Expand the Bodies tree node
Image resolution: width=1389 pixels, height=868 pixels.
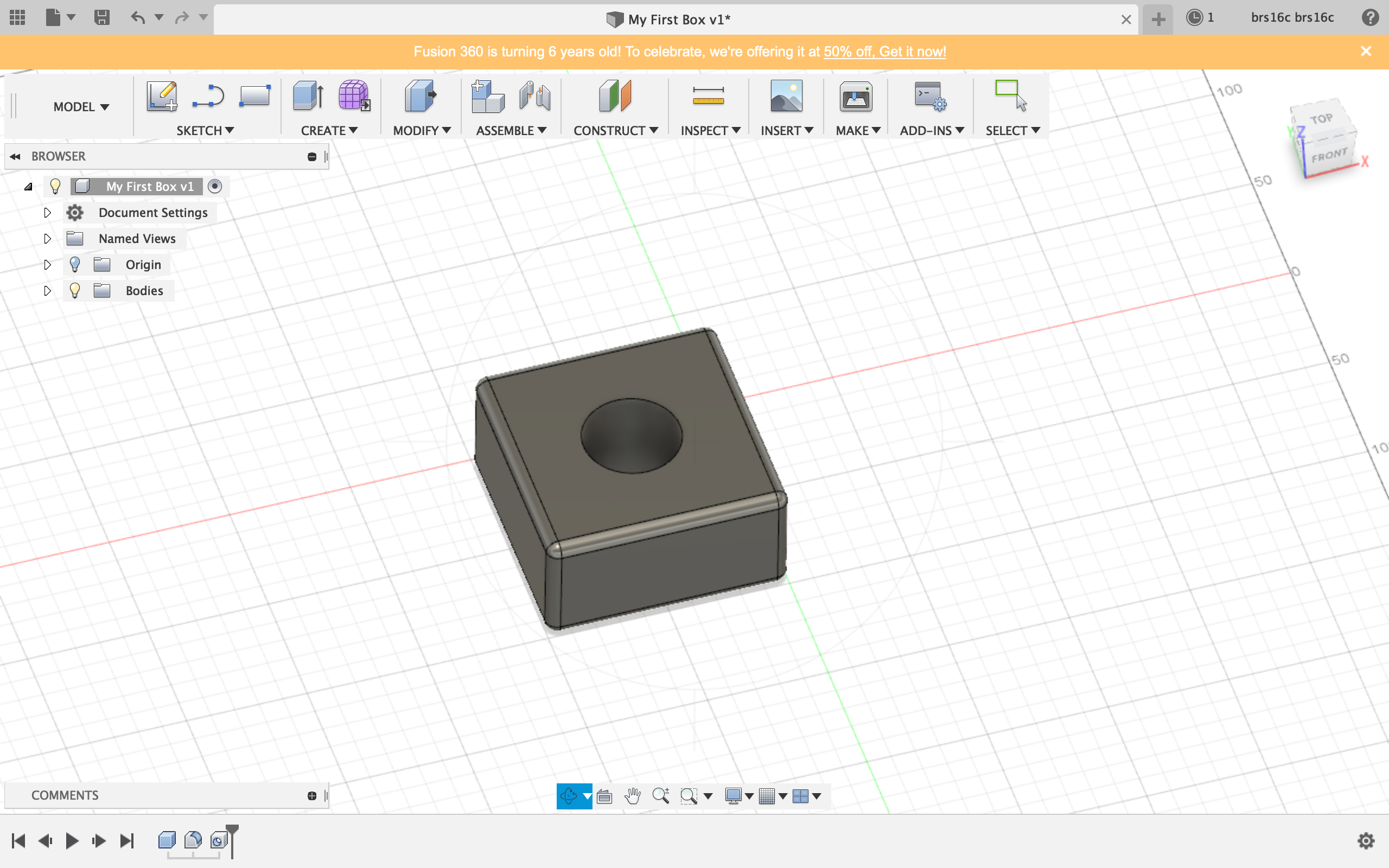pyautogui.click(x=47, y=290)
